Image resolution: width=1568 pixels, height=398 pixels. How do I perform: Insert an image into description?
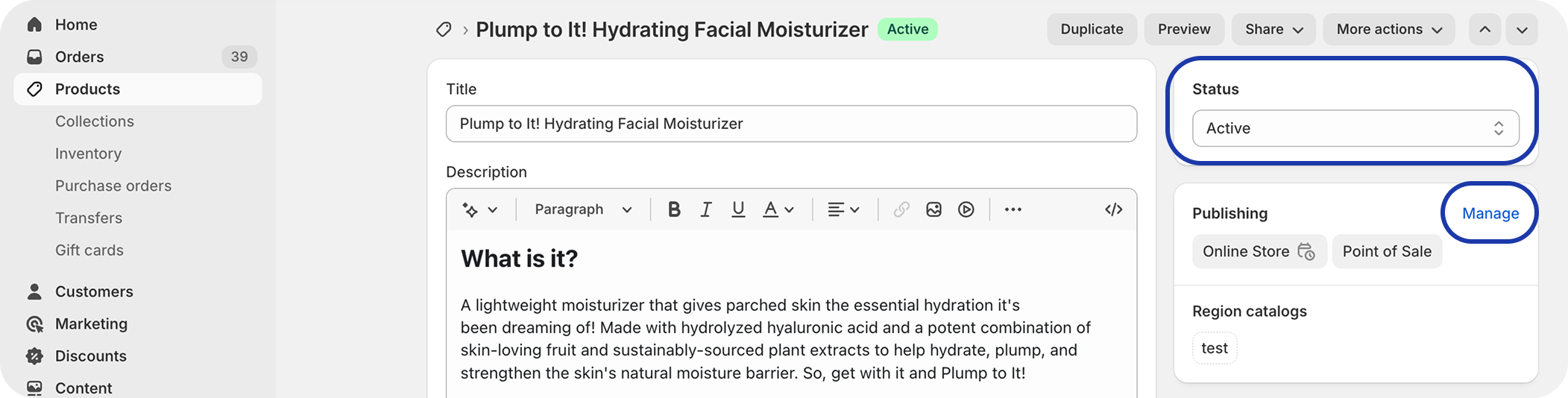(933, 209)
